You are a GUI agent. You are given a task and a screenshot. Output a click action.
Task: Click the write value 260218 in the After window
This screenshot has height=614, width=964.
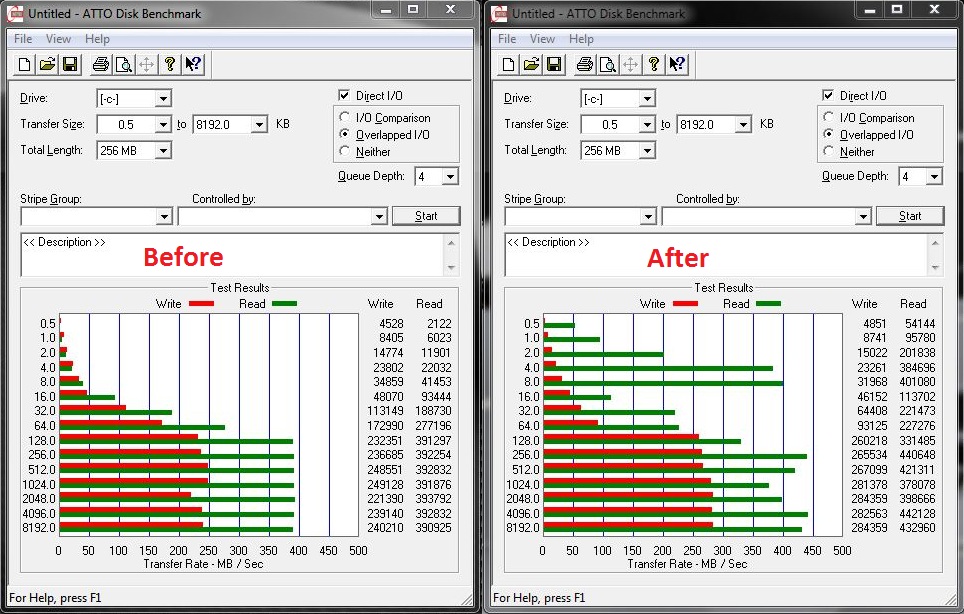[869, 441]
